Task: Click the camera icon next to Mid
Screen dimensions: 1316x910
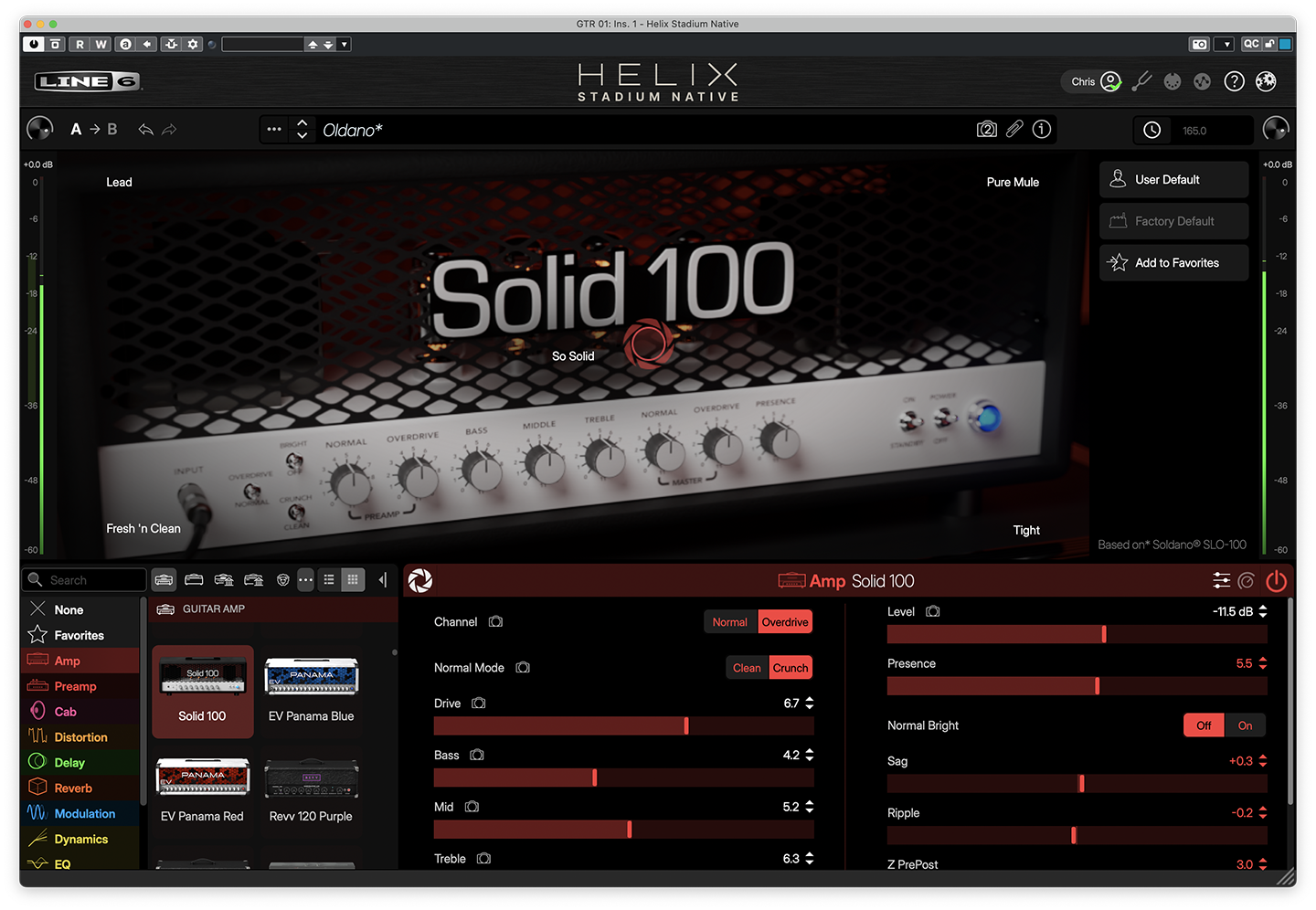Action: tap(472, 807)
